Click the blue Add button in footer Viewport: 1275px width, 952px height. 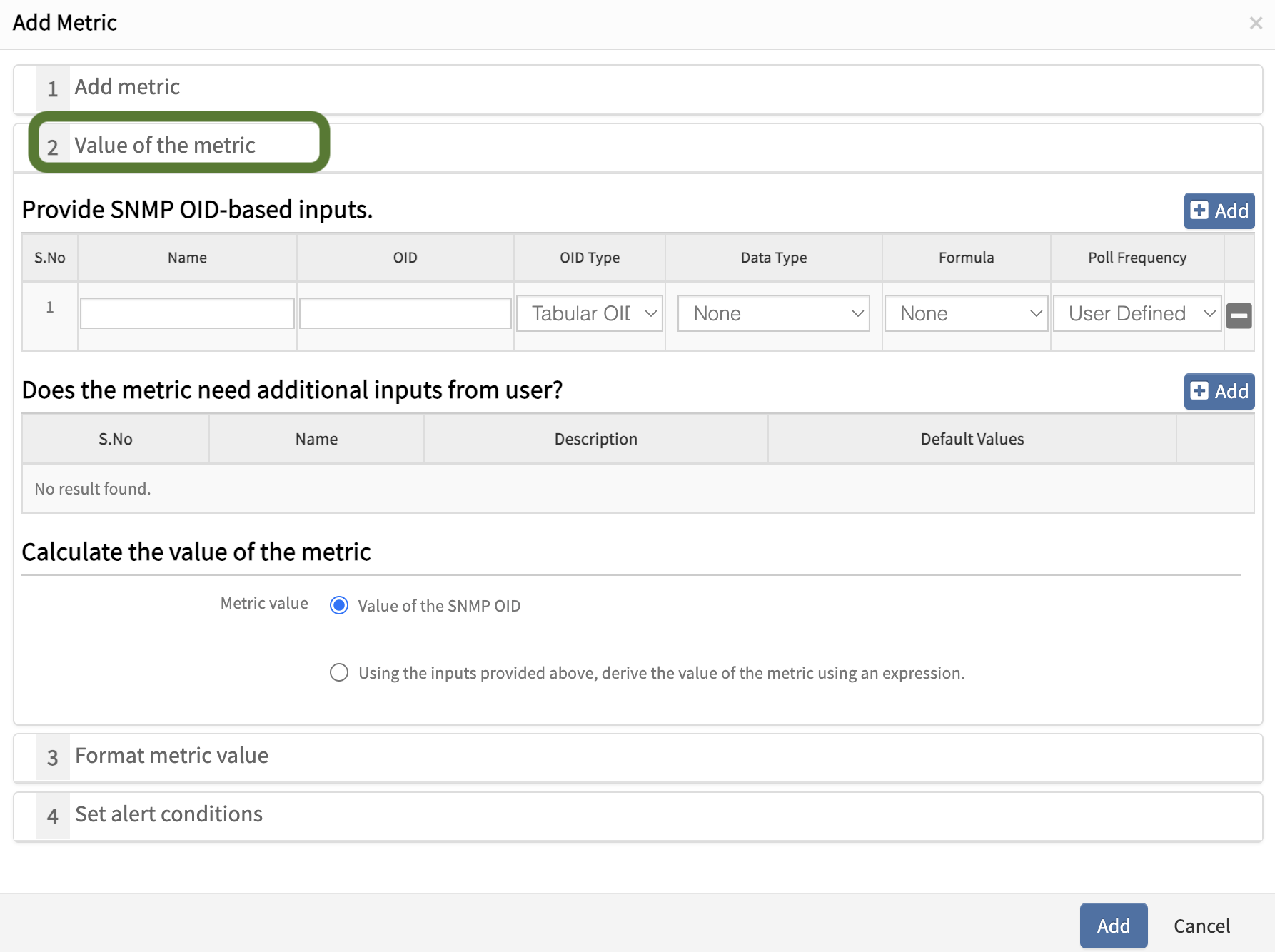pos(1113,926)
